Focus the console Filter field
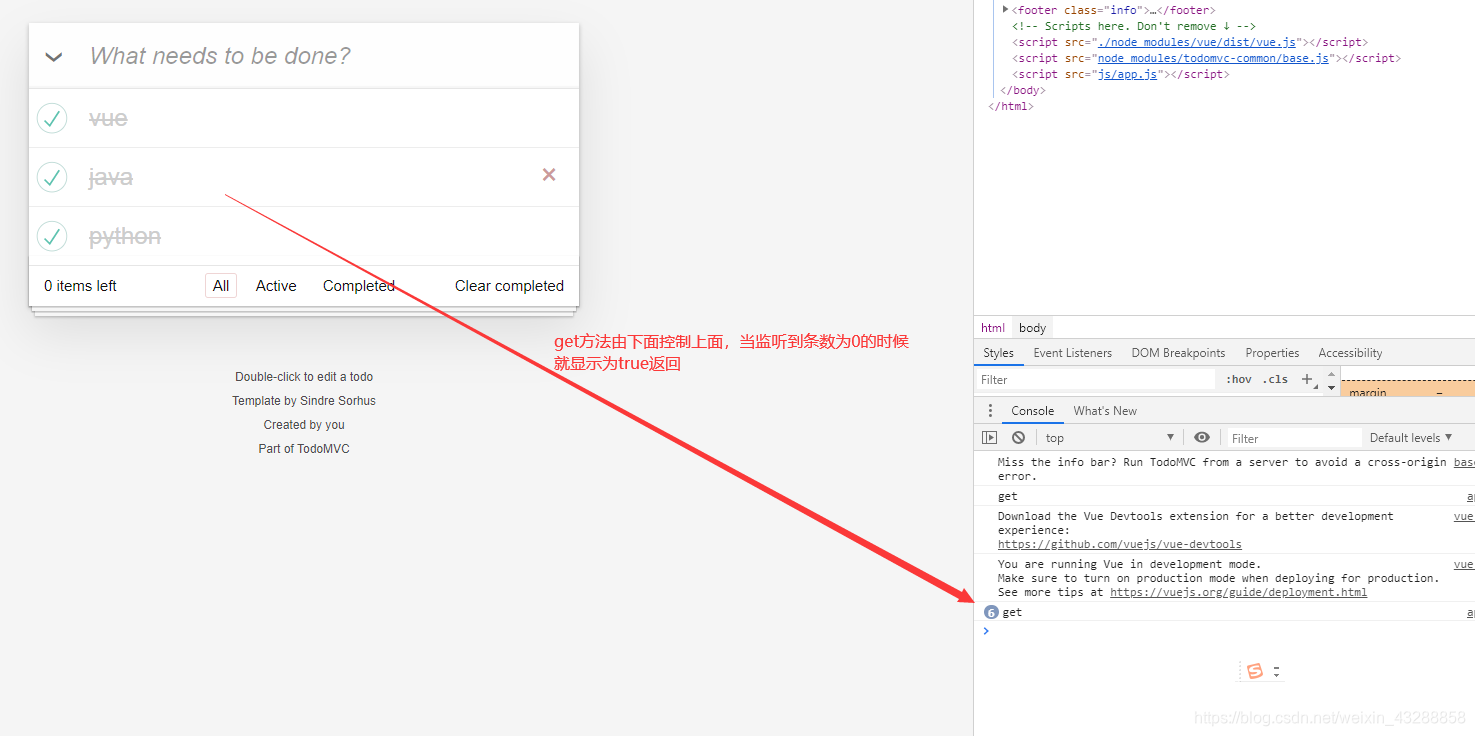This screenshot has width=1475, height=736. tap(1294, 438)
